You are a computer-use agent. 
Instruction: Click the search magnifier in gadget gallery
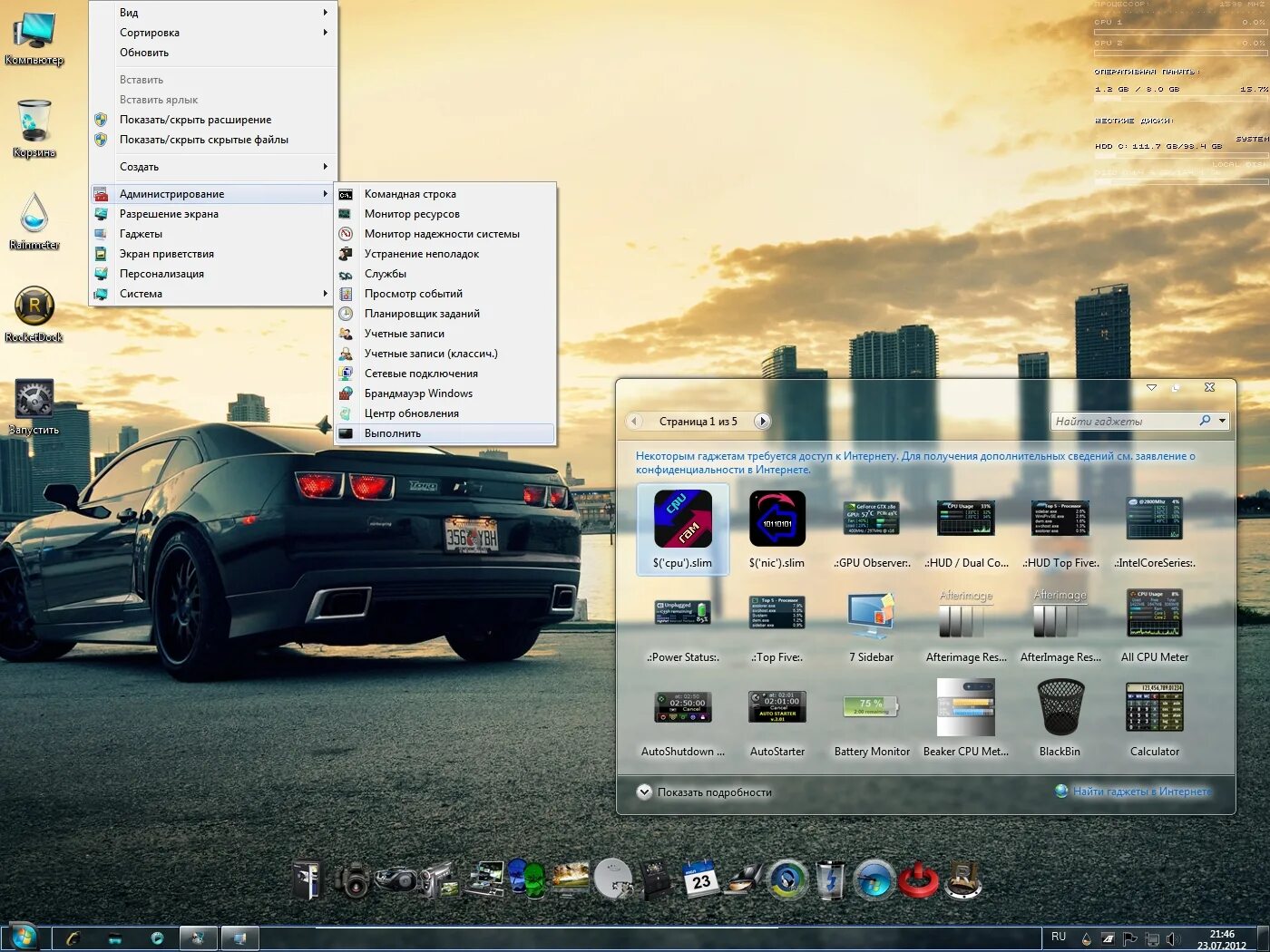tap(1205, 421)
